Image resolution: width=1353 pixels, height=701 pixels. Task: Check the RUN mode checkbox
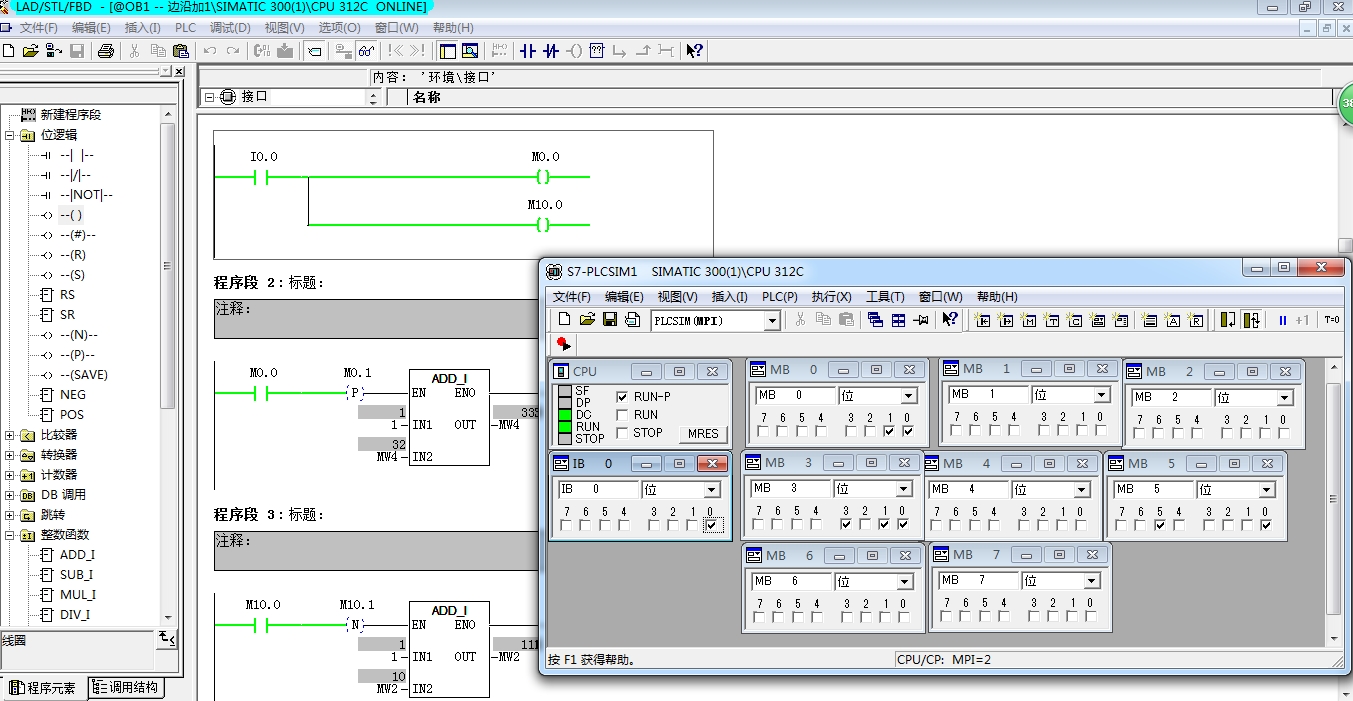coord(622,415)
